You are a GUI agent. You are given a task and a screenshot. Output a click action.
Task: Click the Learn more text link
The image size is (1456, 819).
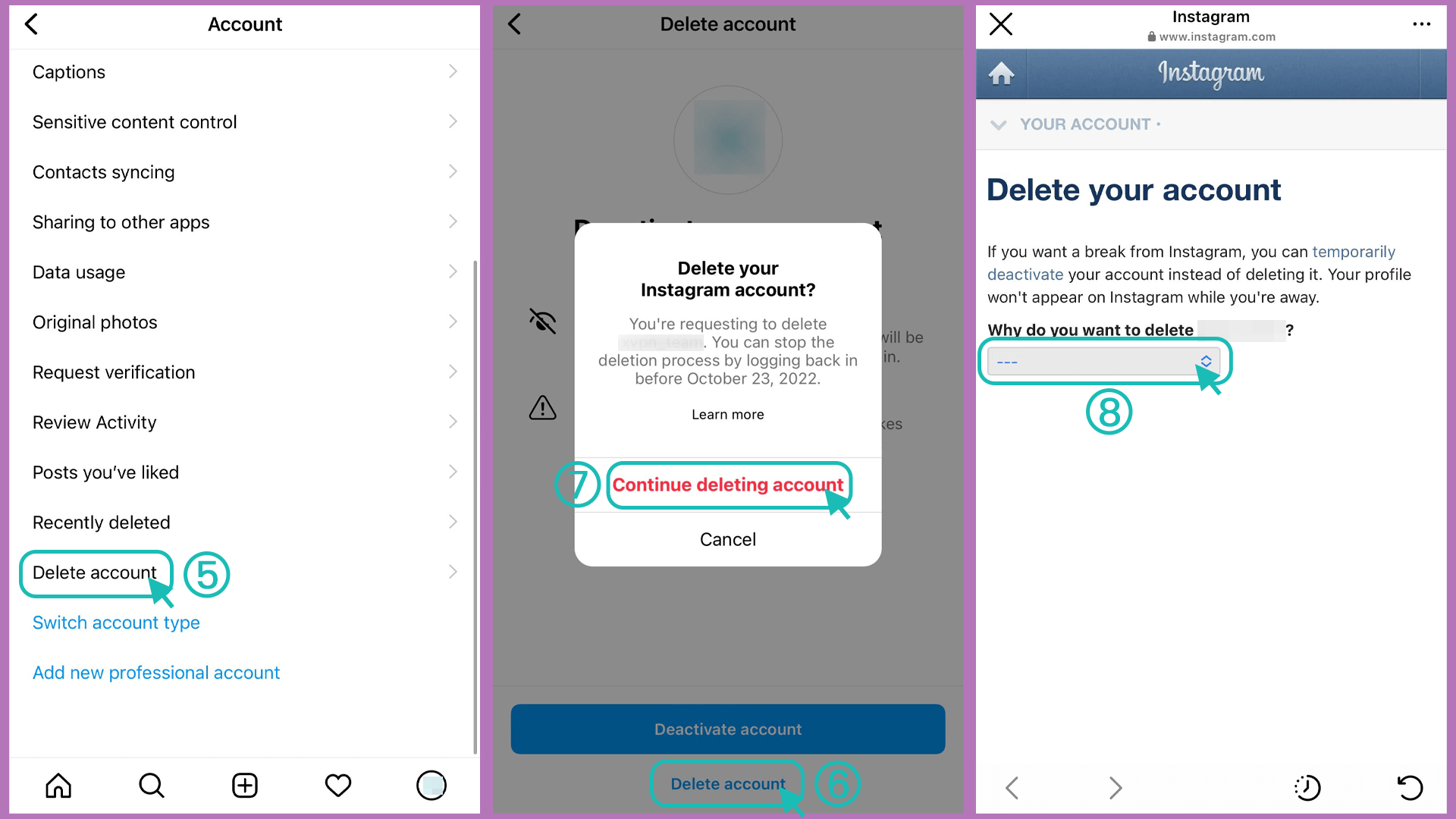[x=728, y=414]
